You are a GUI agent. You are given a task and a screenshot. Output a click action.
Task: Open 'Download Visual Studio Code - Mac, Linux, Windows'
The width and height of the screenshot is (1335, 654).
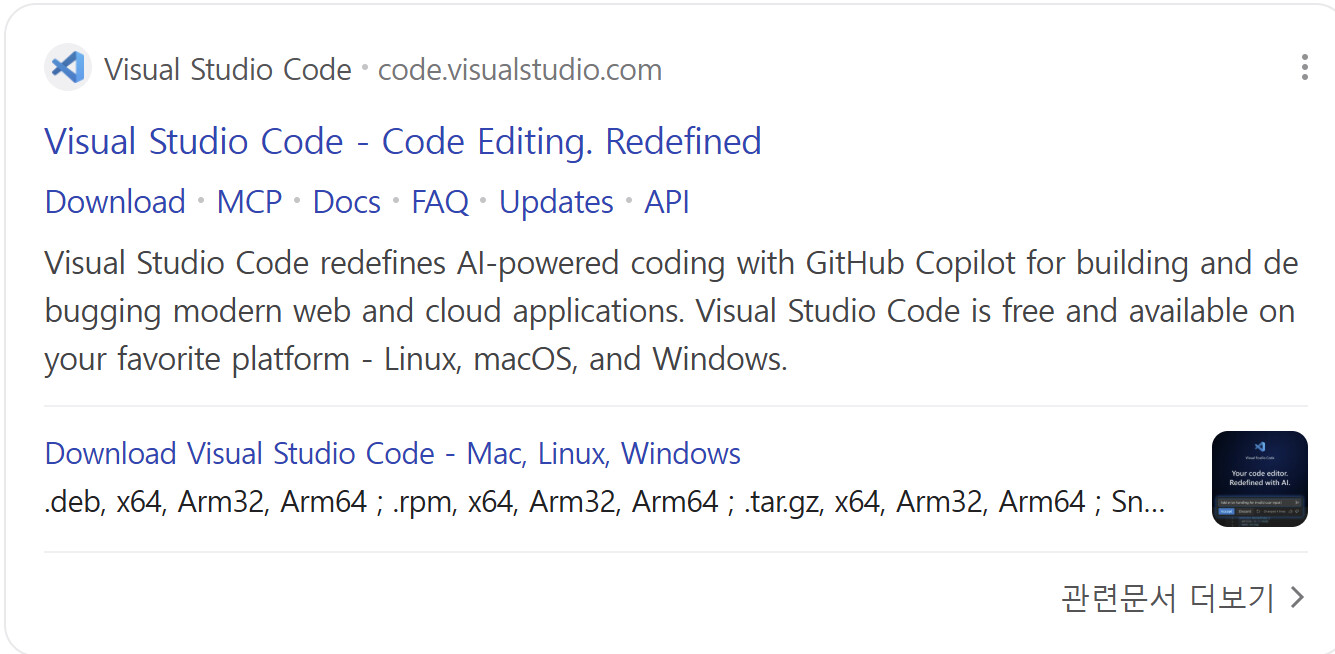point(393,454)
